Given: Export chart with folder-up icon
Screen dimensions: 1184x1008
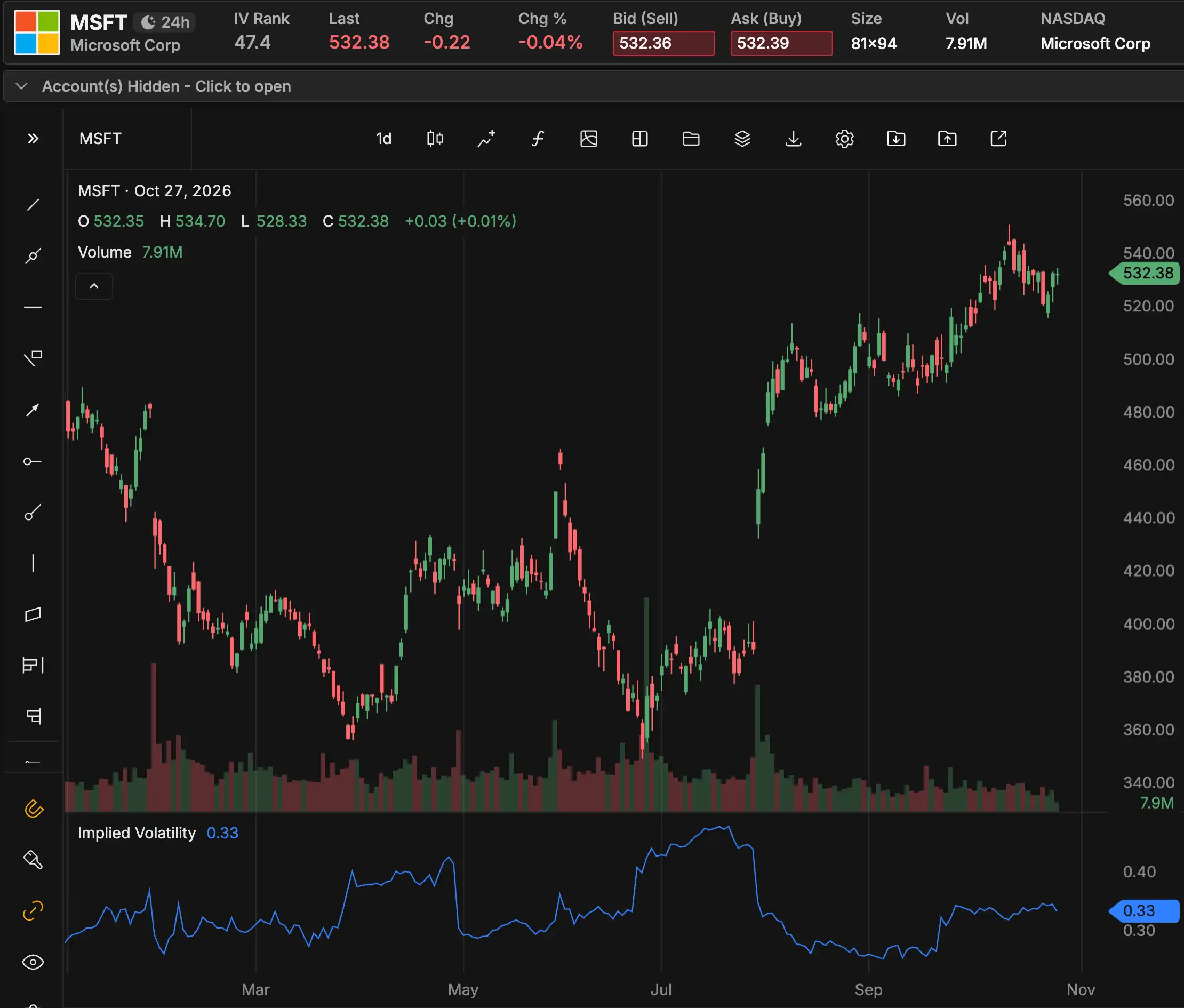Looking at the screenshot, I should click(947, 139).
